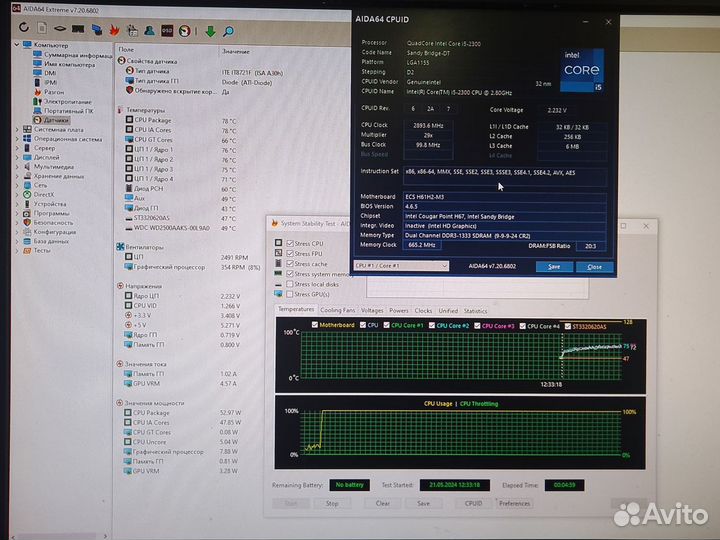Launch System Stability Test flame toolbar icon
Viewport: 720px width, 540px height.
[x=114, y=30]
